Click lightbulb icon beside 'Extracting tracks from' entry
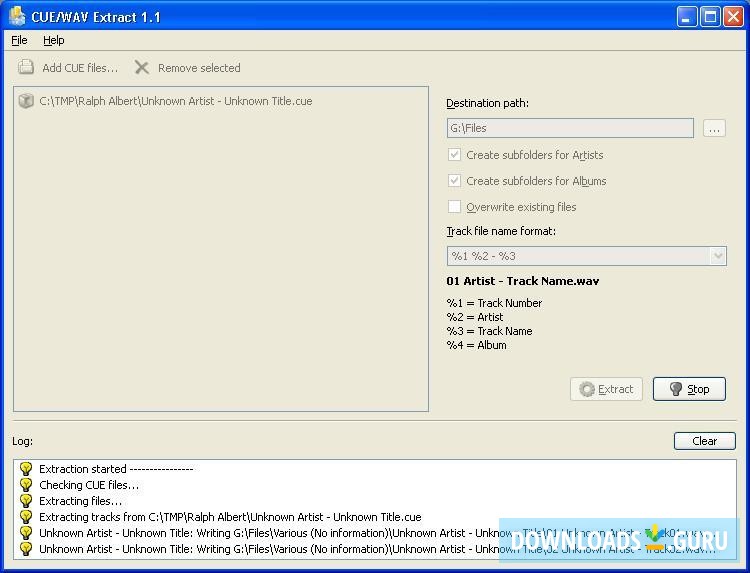Screen dimensions: 750x573 coord(26,517)
